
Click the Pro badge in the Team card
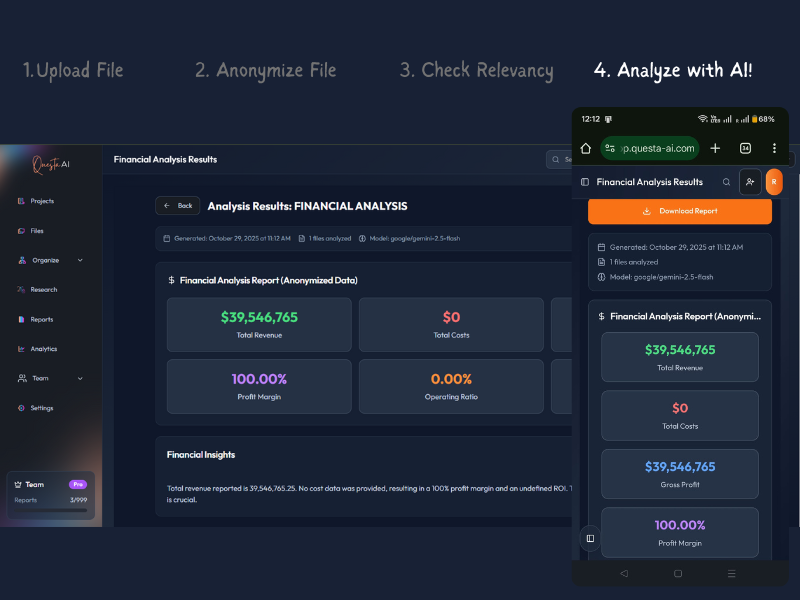(x=78, y=484)
